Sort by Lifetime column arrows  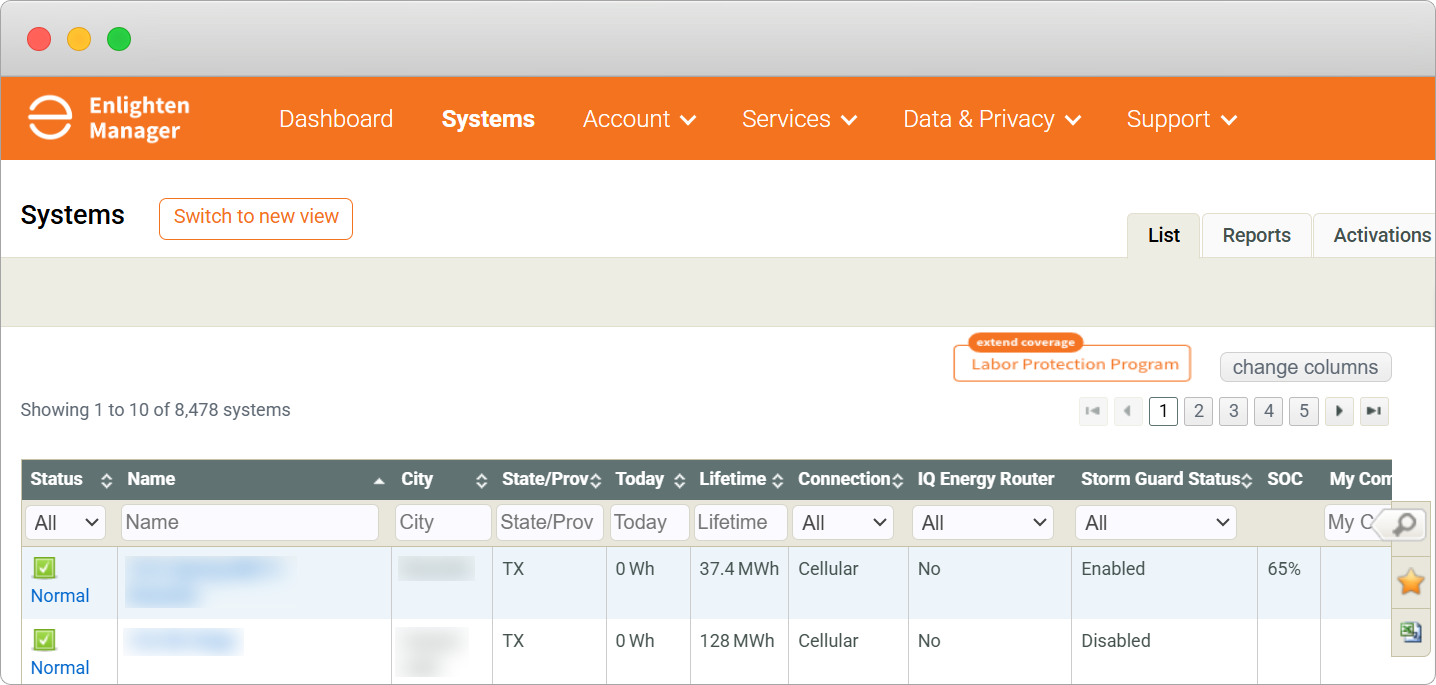[779, 480]
